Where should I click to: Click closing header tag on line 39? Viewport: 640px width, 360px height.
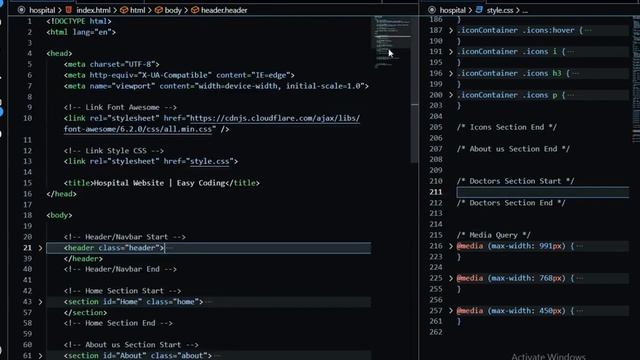pos(83,259)
